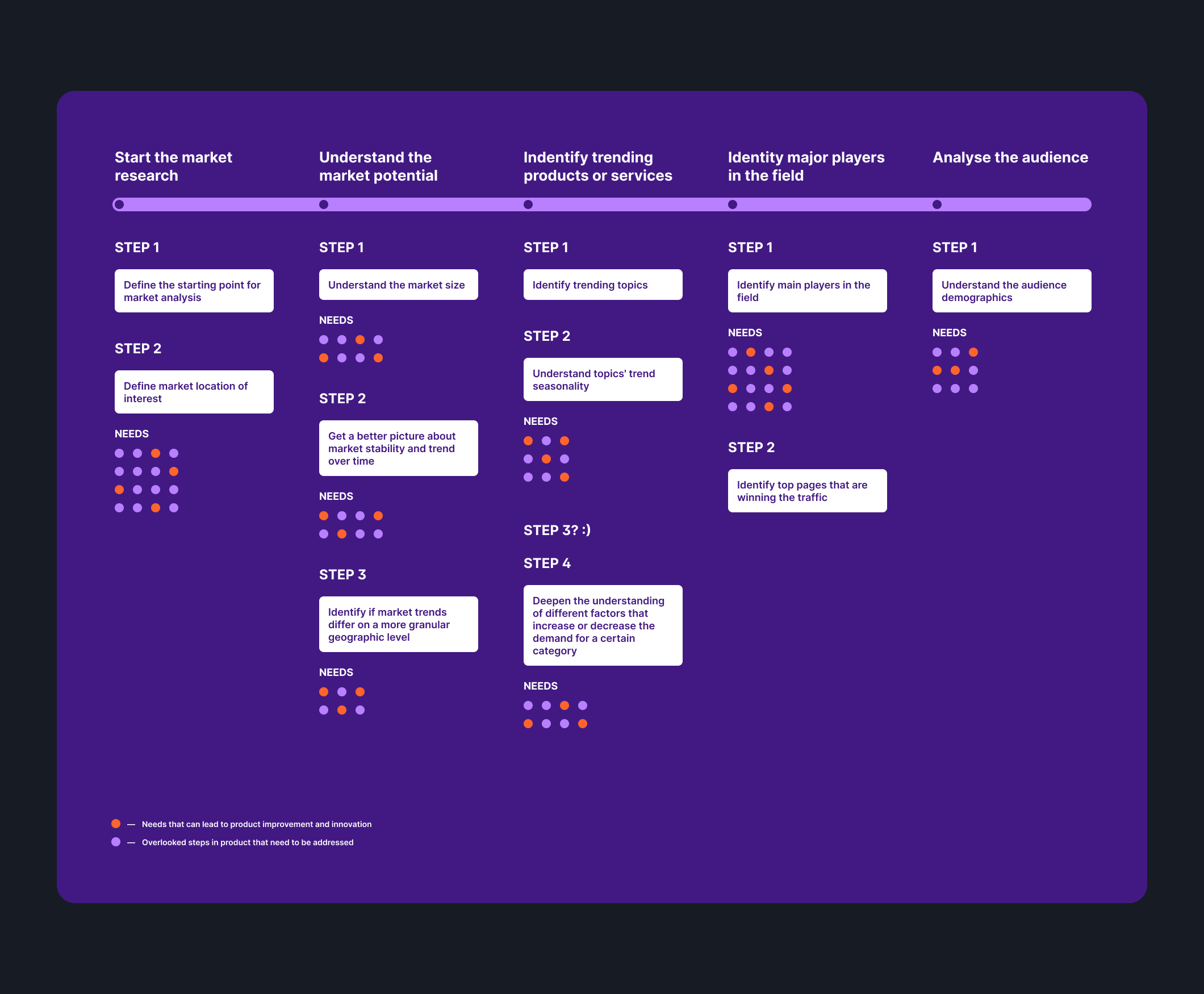This screenshot has width=1204, height=994.
Task: Click the timeline marker below "Analyse the audience"
Action: click(937, 204)
